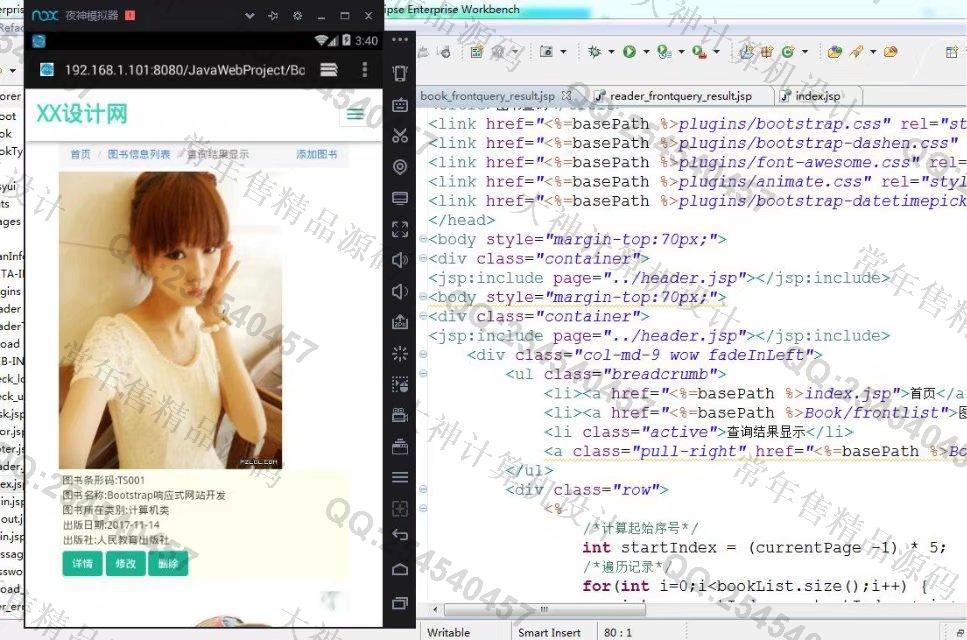This screenshot has height=640, width=967.
Task: Click the editor horizontal scrollbar thumb
Action: (545, 610)
